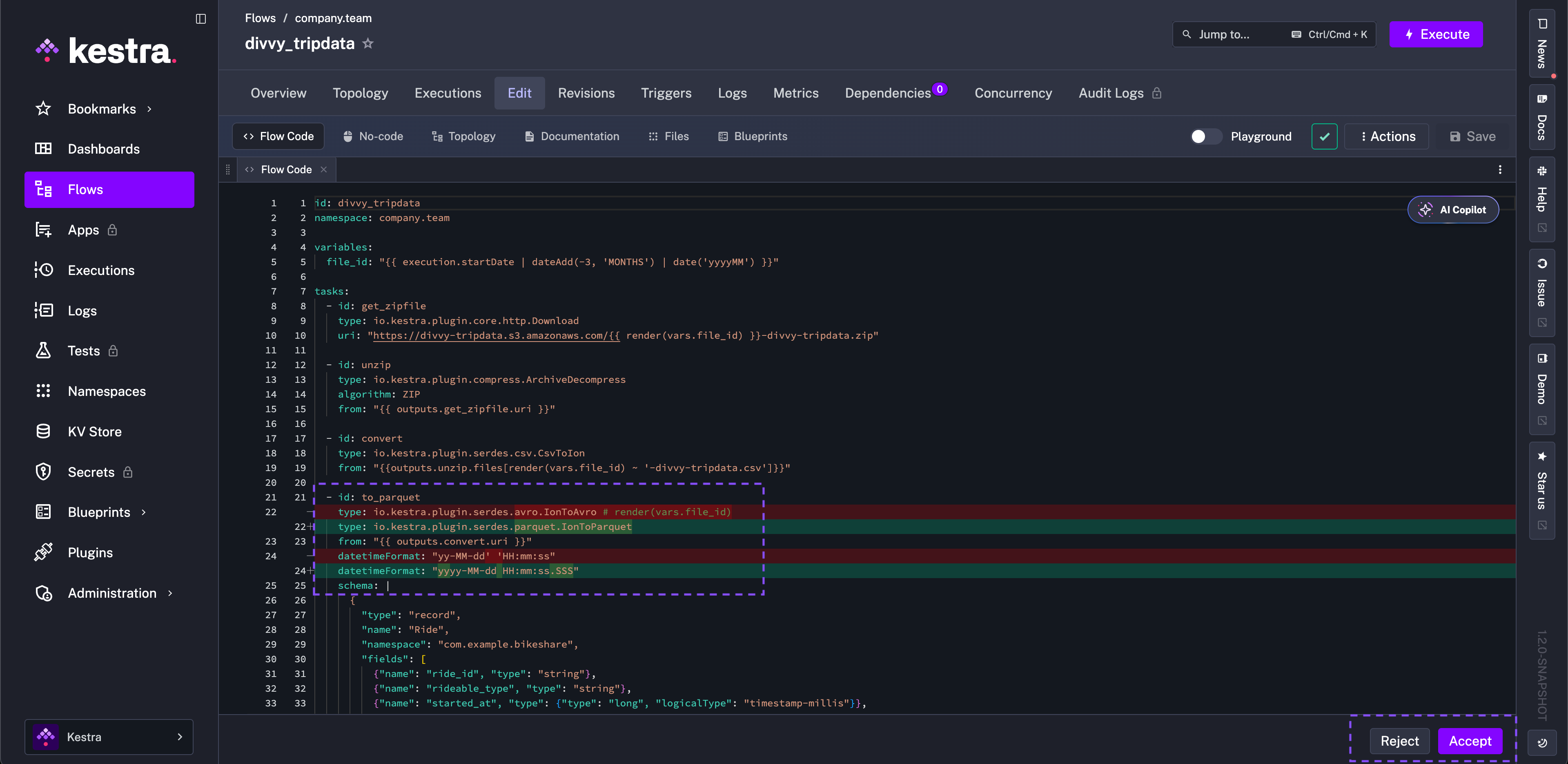Bookmark divvy_tripdata flow with star icon
Screen dimensions: 1568x764
pyautogui.click(x=367, y=43)
